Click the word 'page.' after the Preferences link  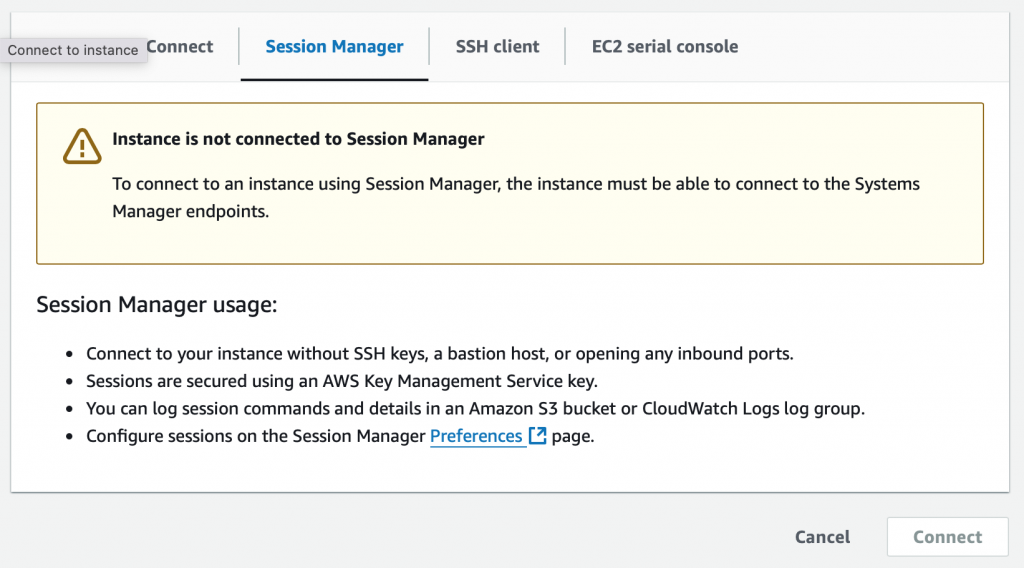pos(573,436)
